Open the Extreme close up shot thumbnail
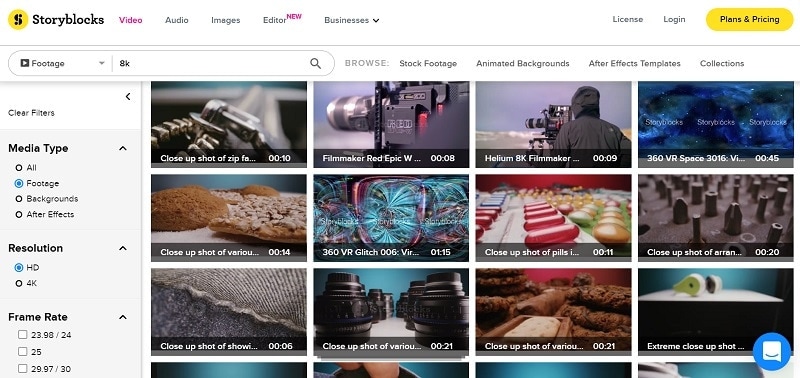800x378 pixels. (x=716, y=312)
